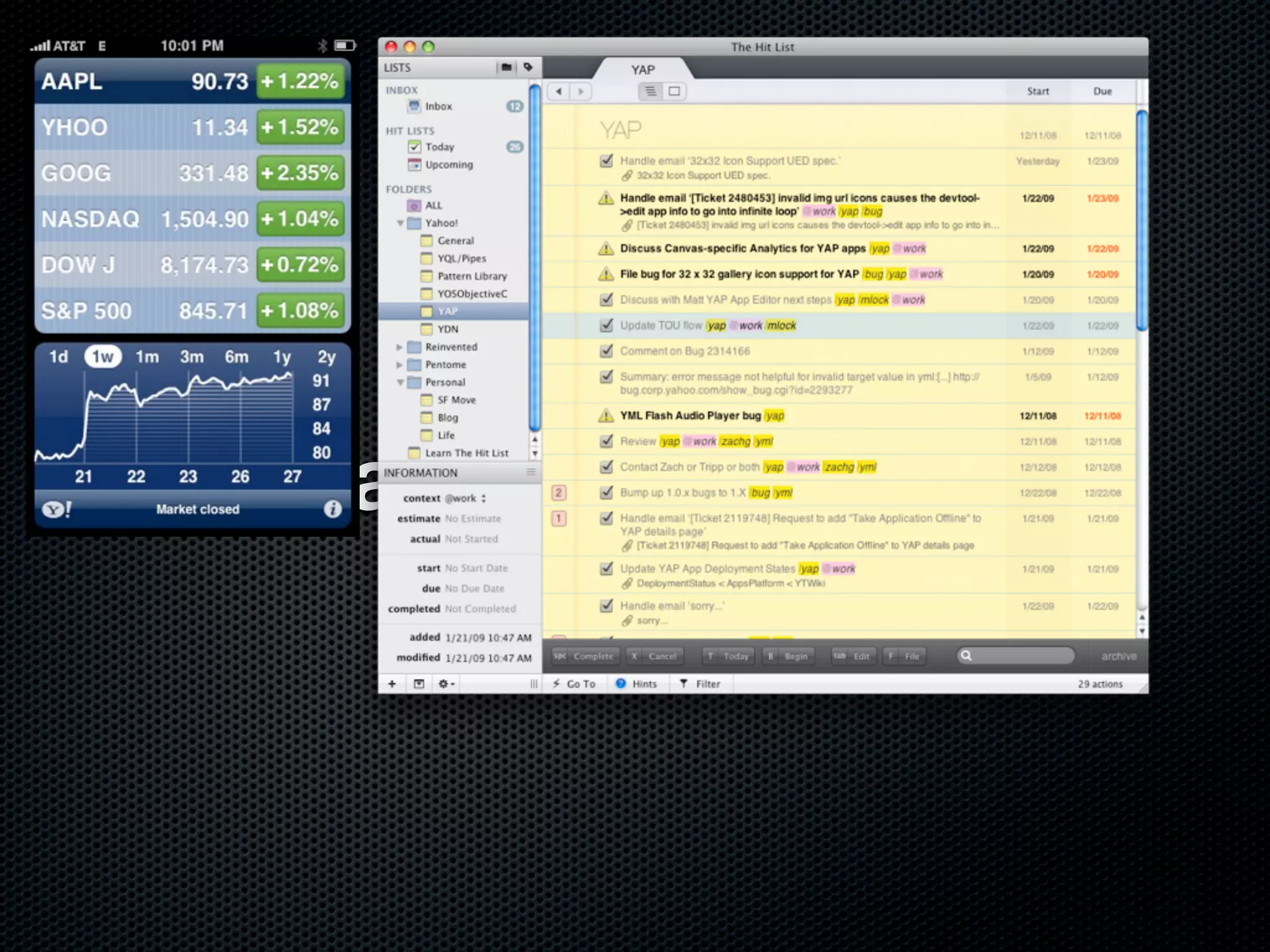Screen dimensions: 1270x952
Task: Collapse the Yahoo! folder
Action: 400,223
